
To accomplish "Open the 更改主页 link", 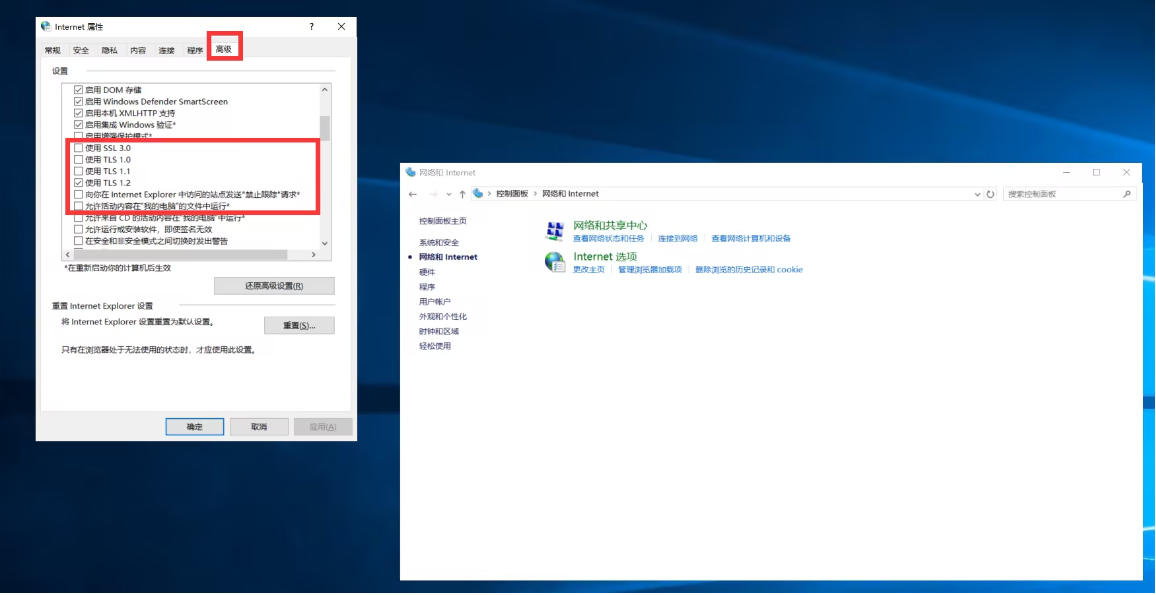I will (x=589, y=270).
